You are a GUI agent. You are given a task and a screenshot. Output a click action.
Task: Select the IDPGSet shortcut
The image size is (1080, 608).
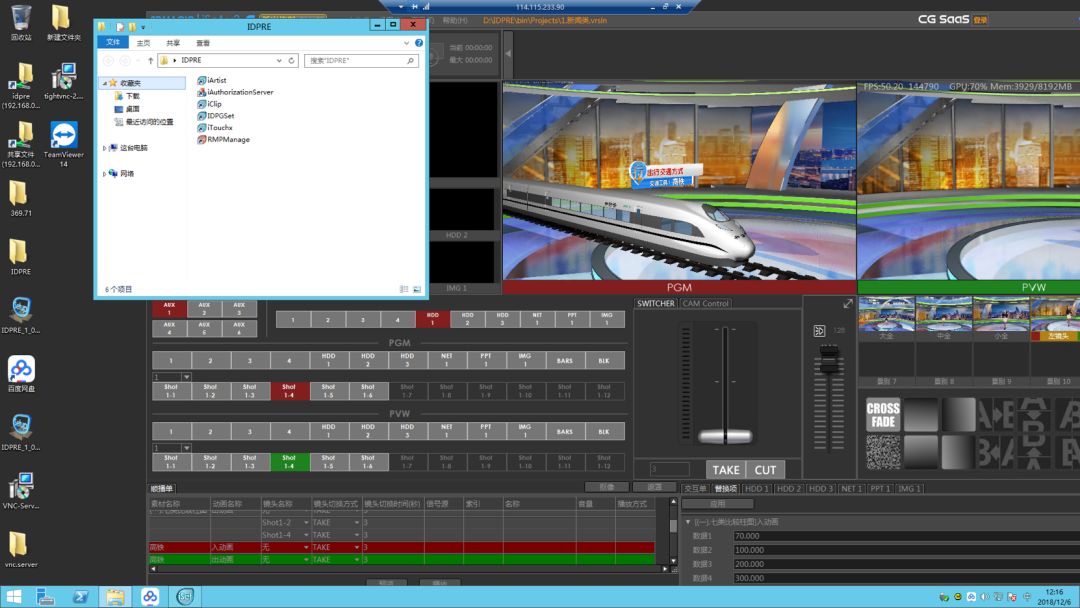(x=216, y=116)
